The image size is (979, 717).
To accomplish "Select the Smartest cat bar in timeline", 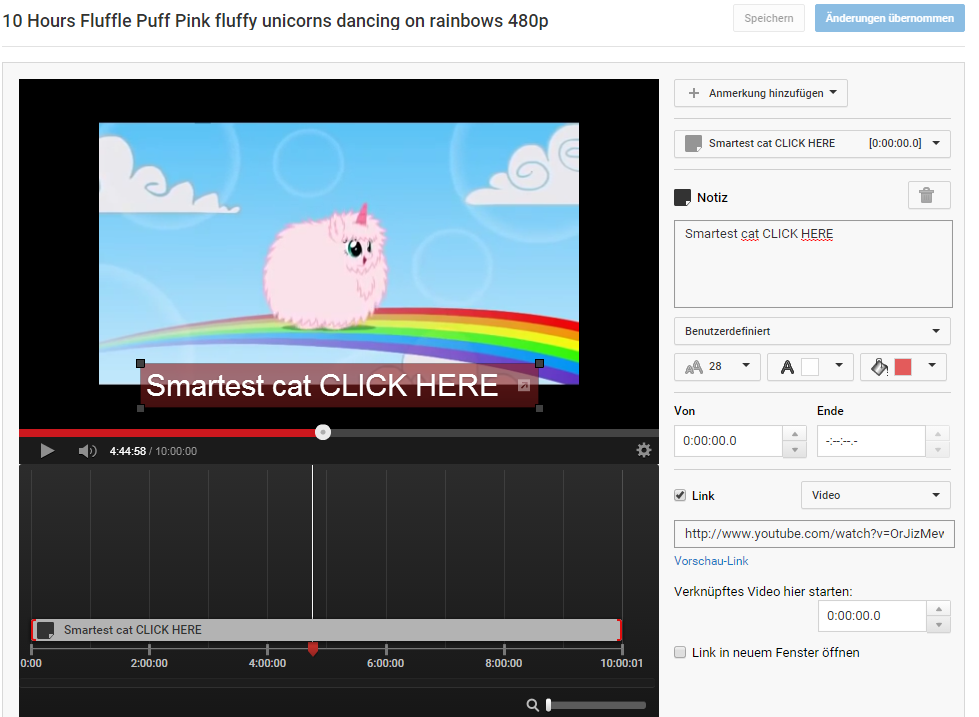I will pyautogui.click(x=327, y=630).
